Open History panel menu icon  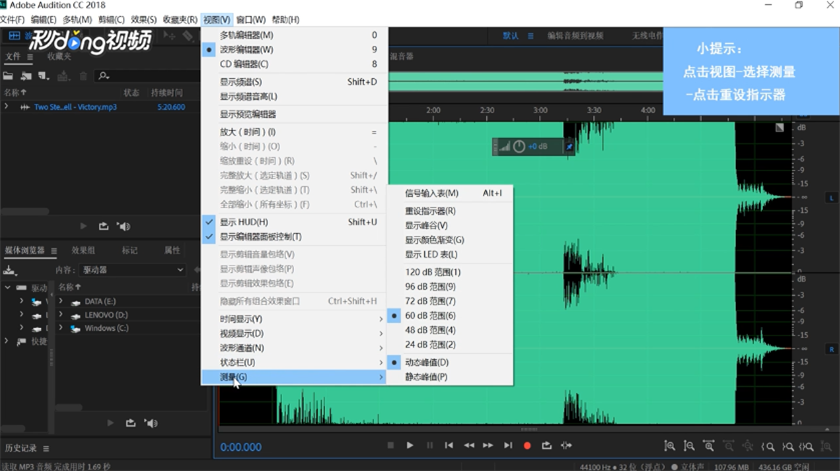pos(46,448)
